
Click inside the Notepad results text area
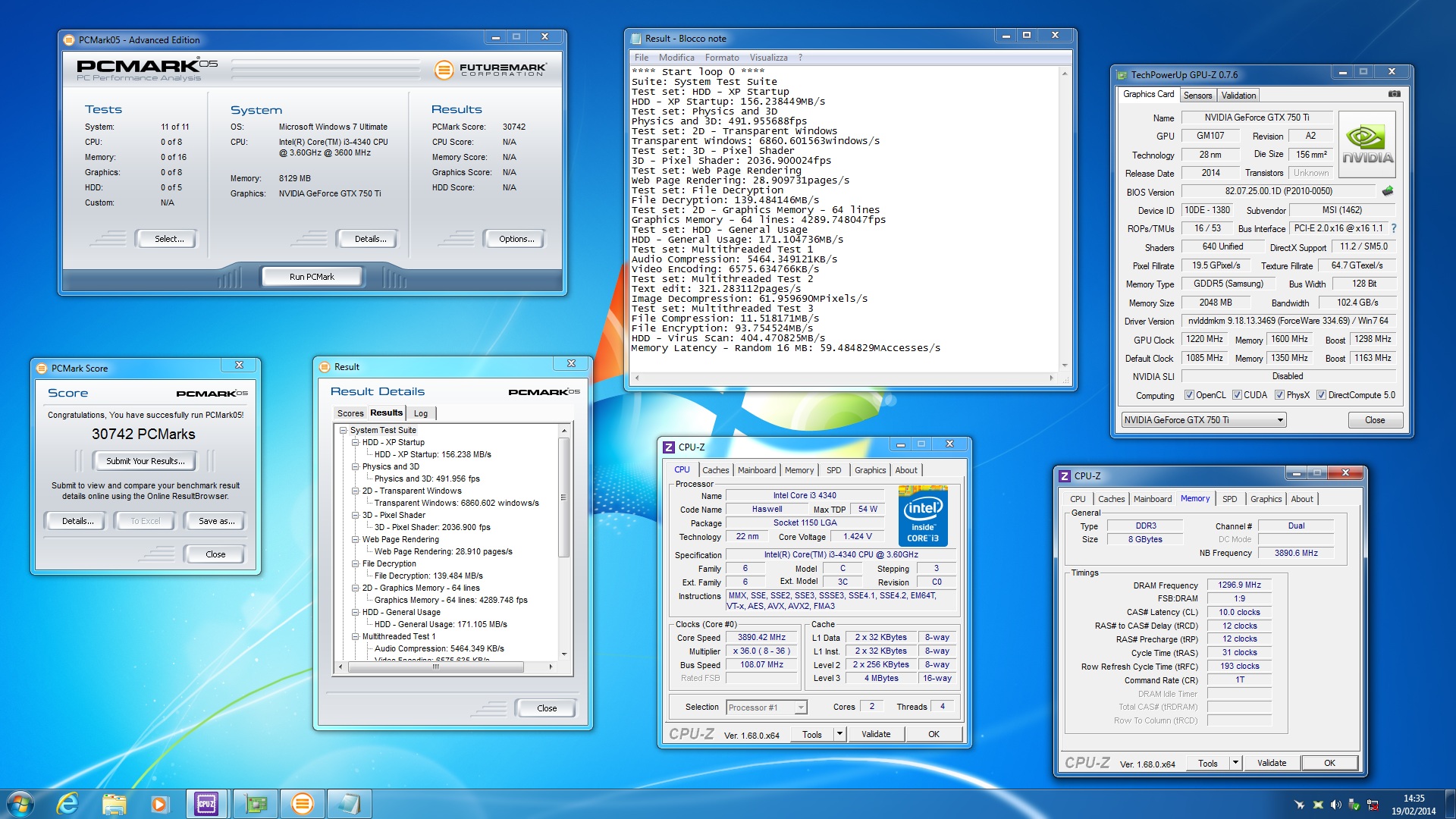[844, 218]
